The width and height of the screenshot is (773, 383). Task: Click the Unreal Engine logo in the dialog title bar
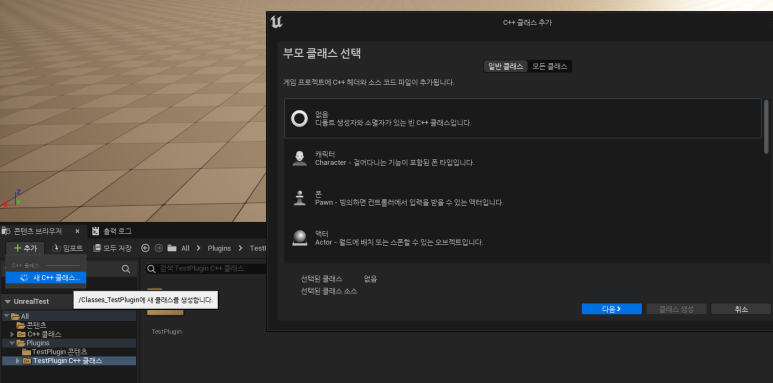pos(277,22)
